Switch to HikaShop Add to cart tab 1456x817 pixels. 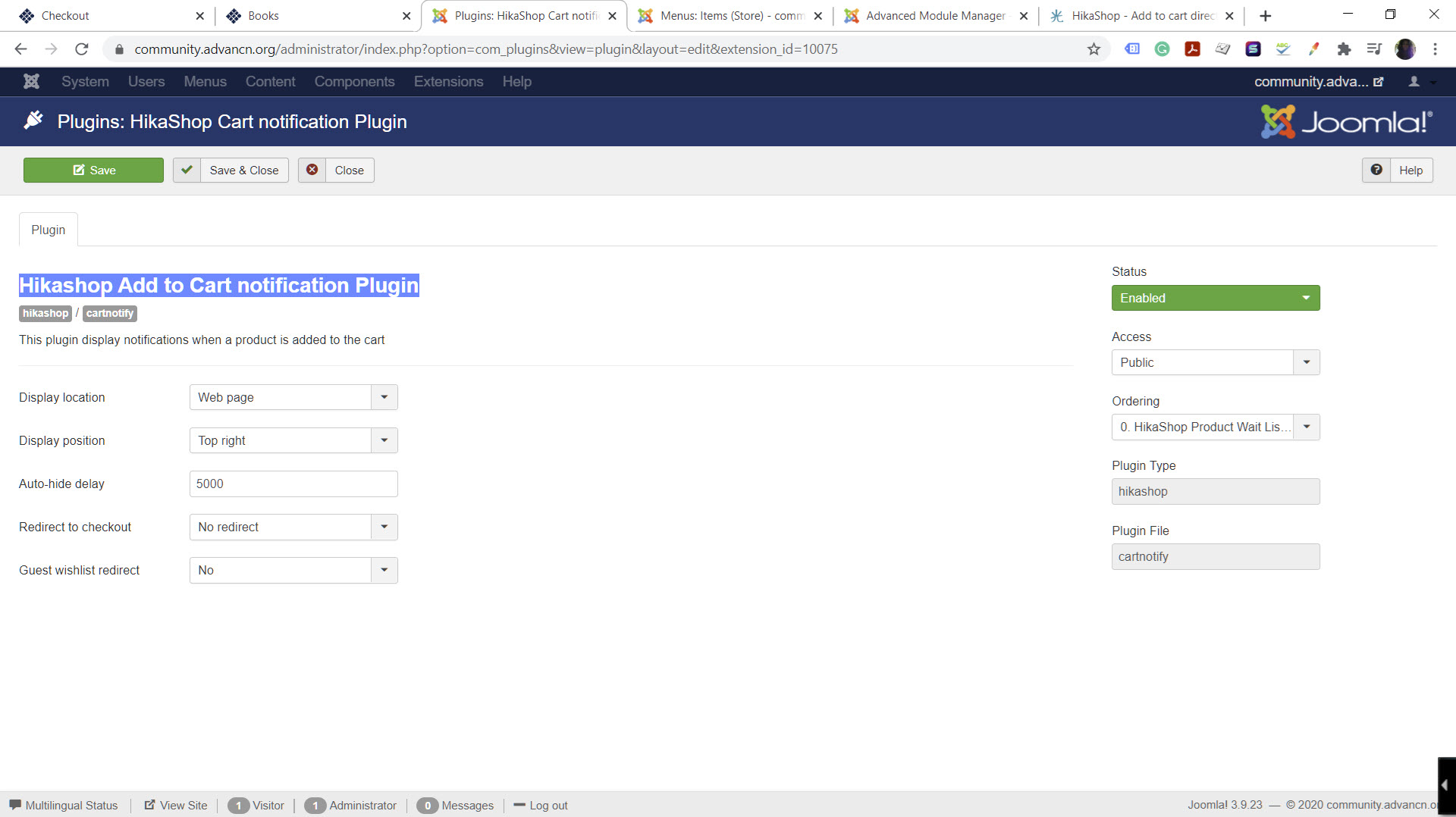pos(1141,16)
